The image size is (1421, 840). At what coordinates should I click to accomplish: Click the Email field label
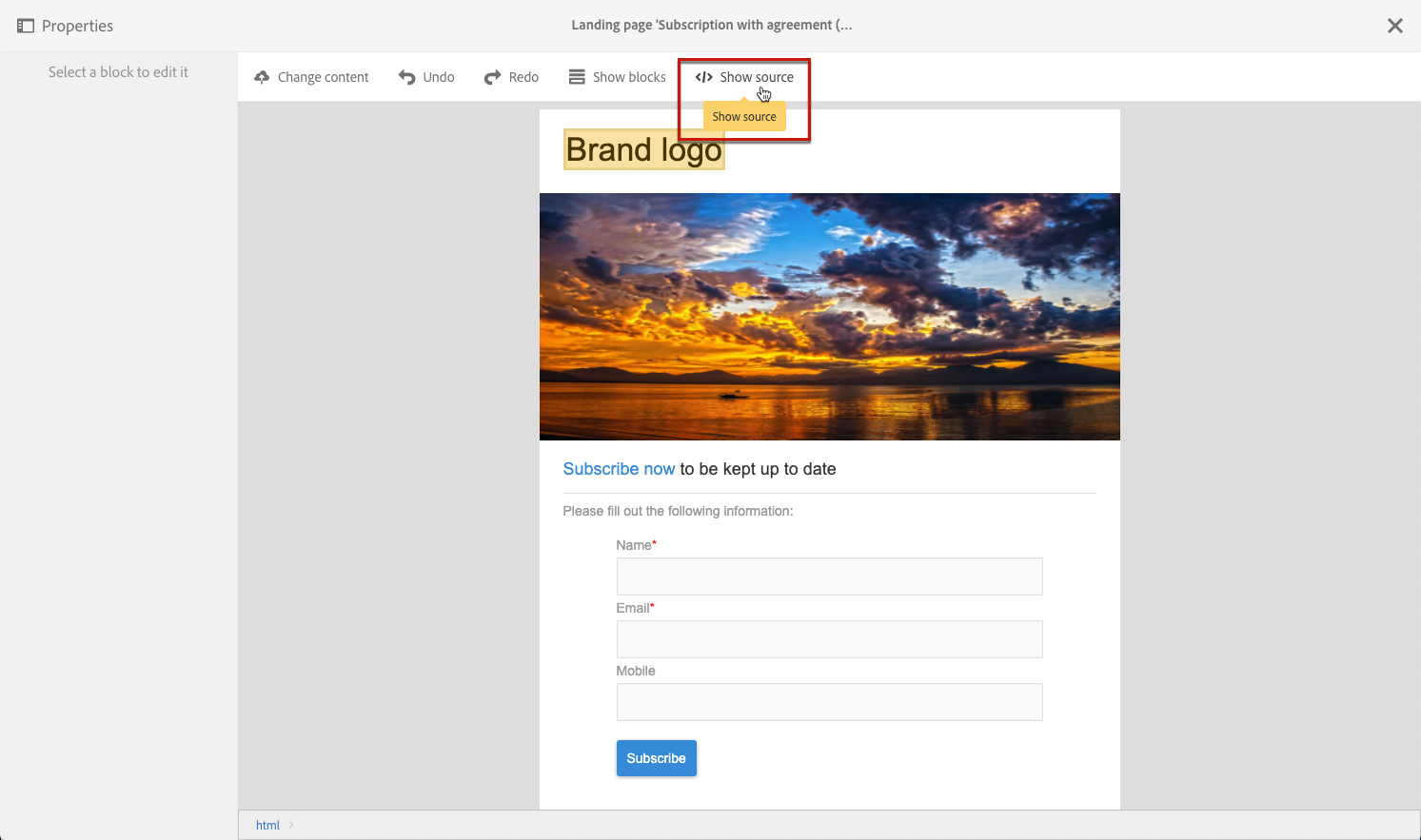pos(635,608)
